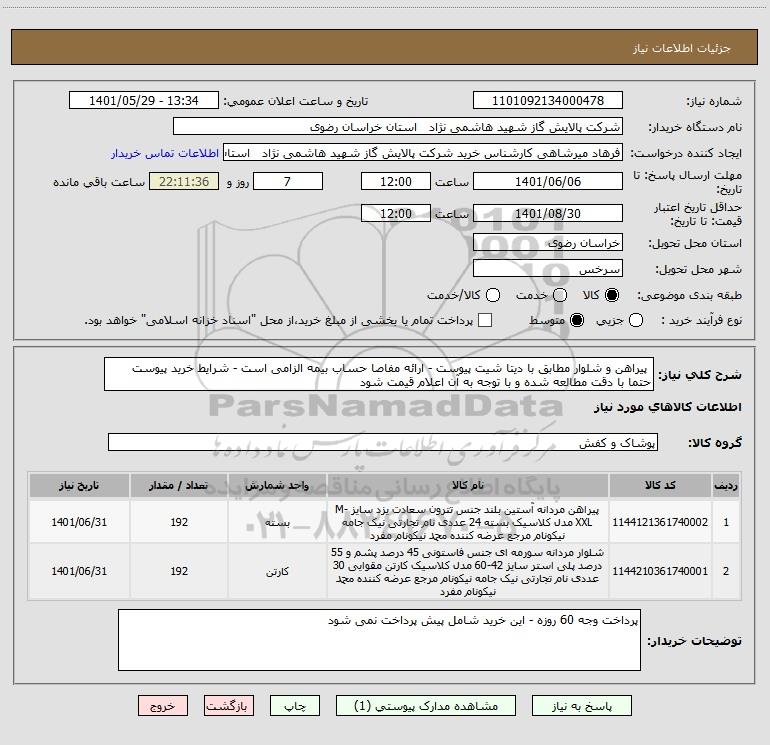
Task: Click the deadline time field 12:00 beside 1401/06/06
Action: (x=396, y=181)
